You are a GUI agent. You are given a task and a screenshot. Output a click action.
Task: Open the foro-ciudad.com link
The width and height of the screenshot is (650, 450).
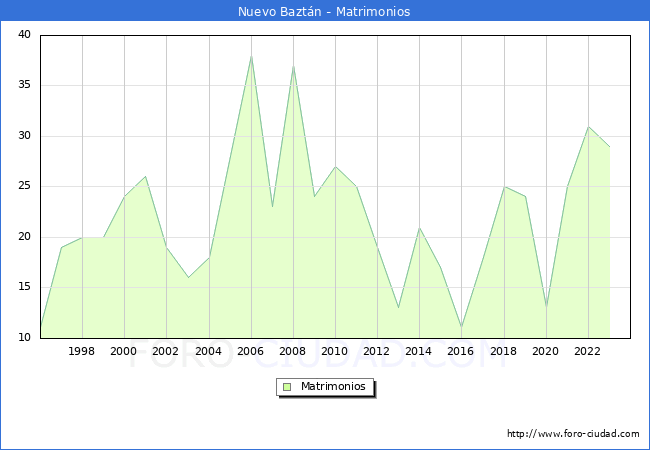573,434
